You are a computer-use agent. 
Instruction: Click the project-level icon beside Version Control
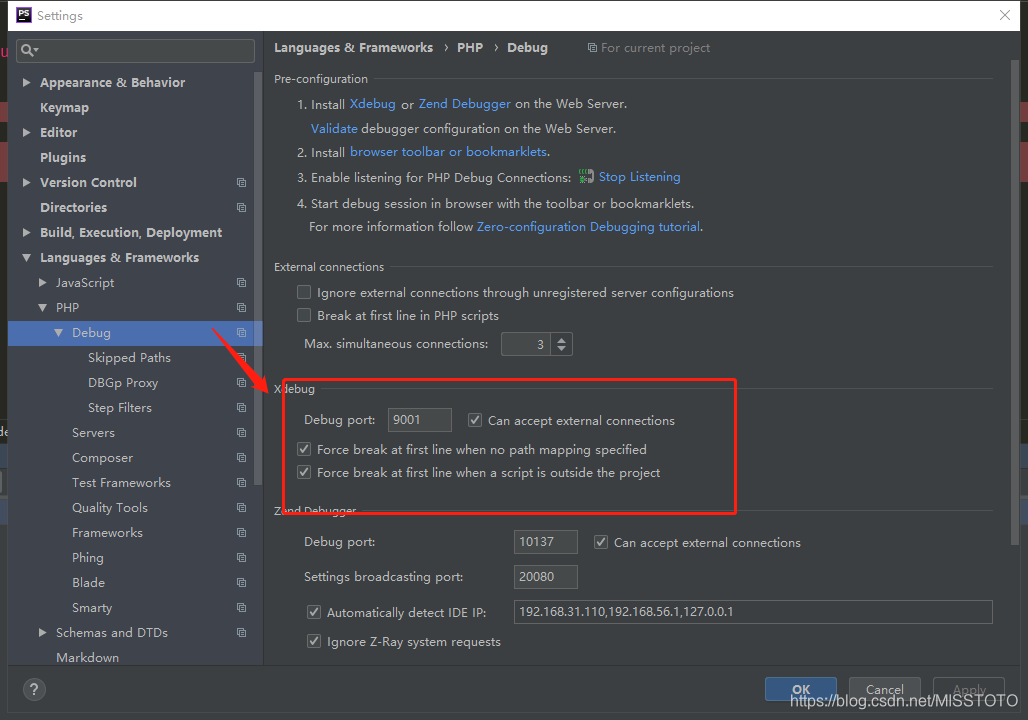click(x=241, y=182)
